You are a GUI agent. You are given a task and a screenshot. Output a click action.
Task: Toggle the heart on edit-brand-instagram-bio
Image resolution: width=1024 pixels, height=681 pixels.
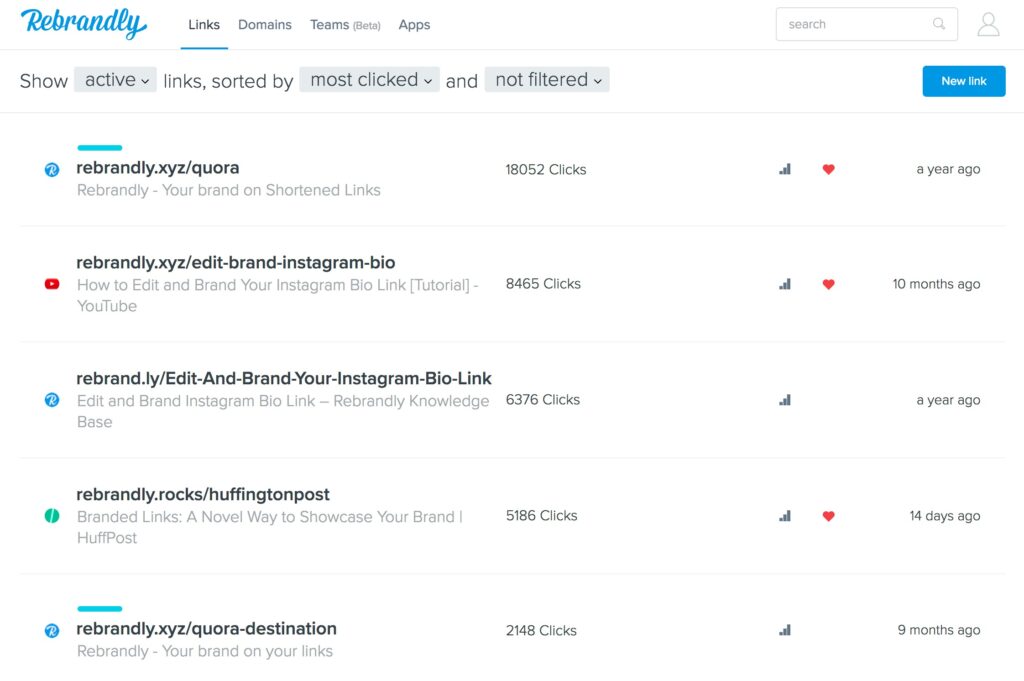click(x=828, y=284)
